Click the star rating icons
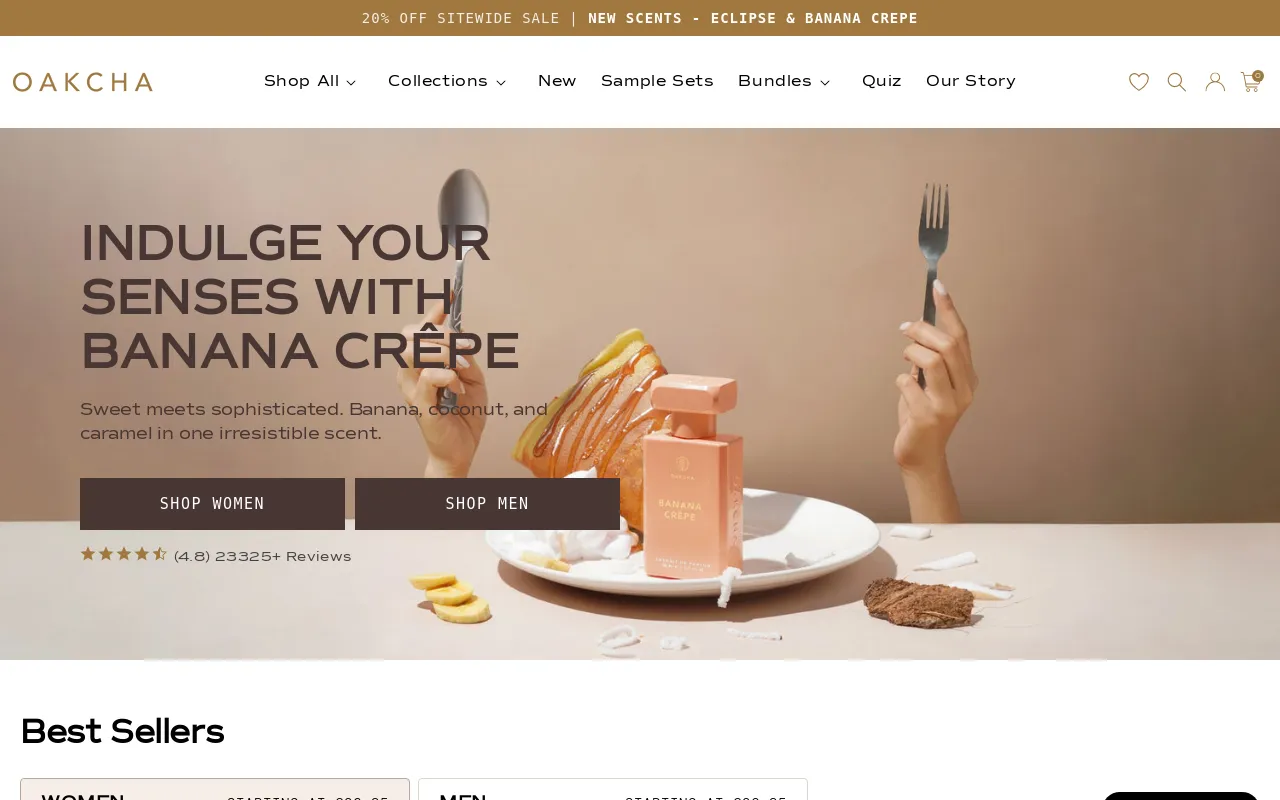 point(123,554)
